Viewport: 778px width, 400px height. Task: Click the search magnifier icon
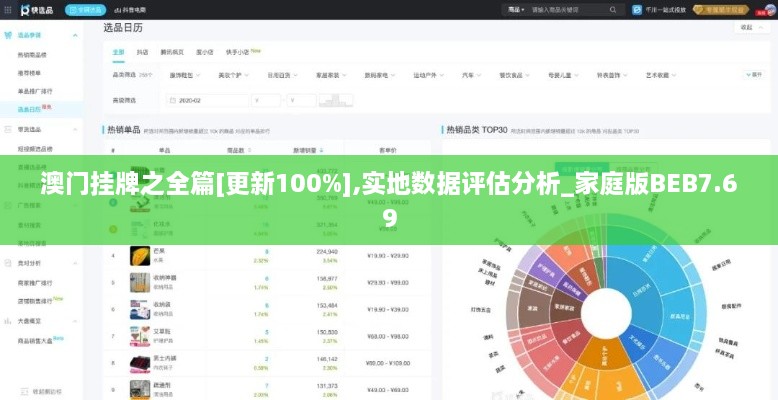pos(613,9)
